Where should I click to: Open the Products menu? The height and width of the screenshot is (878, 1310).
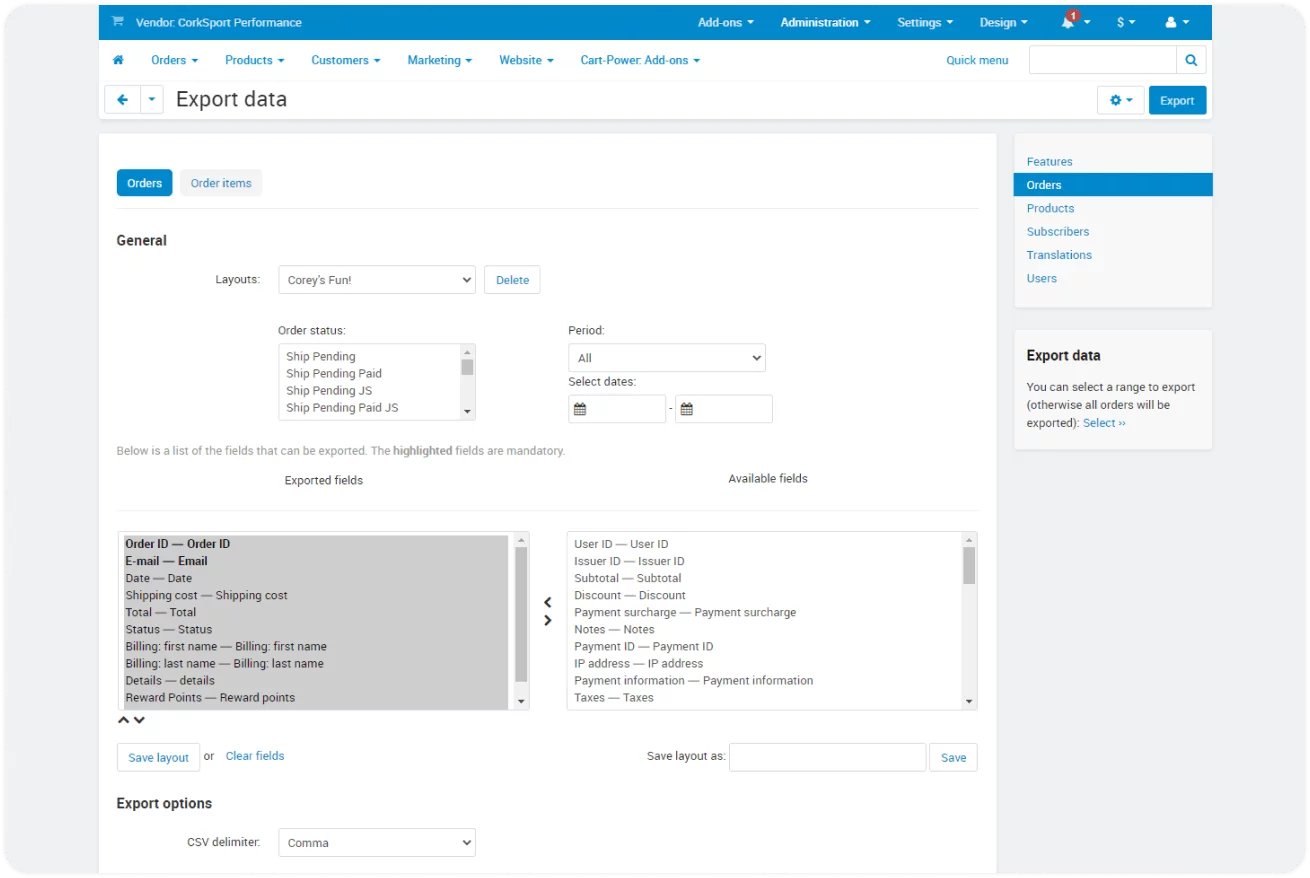[x=254, y=60]
